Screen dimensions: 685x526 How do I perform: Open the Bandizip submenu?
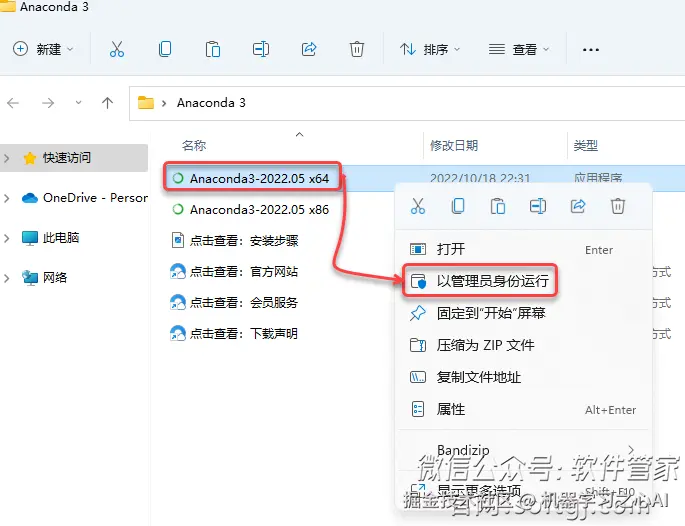point(523,450)
